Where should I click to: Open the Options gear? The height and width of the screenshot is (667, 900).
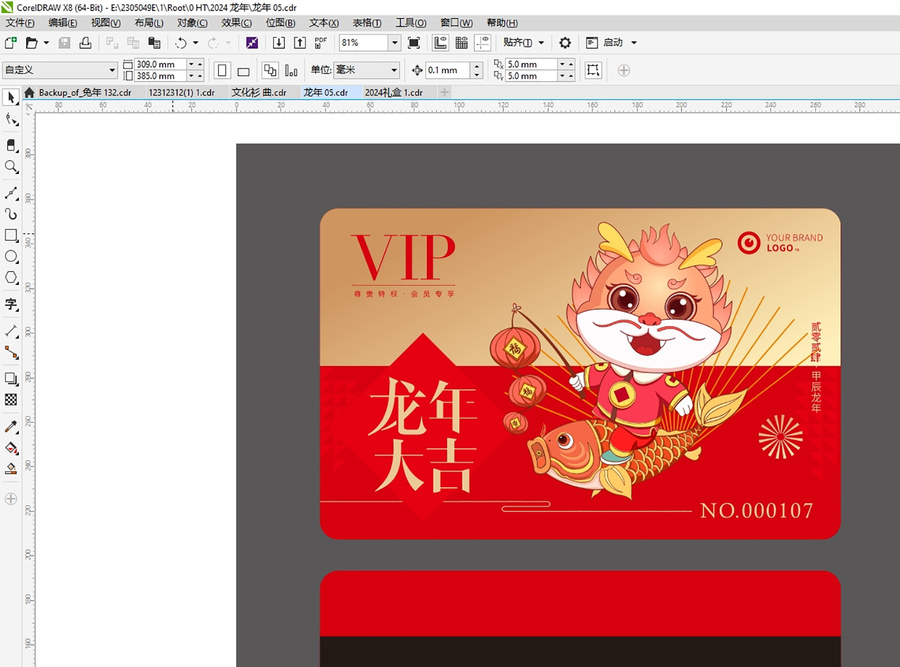click(x=565, y=42)
